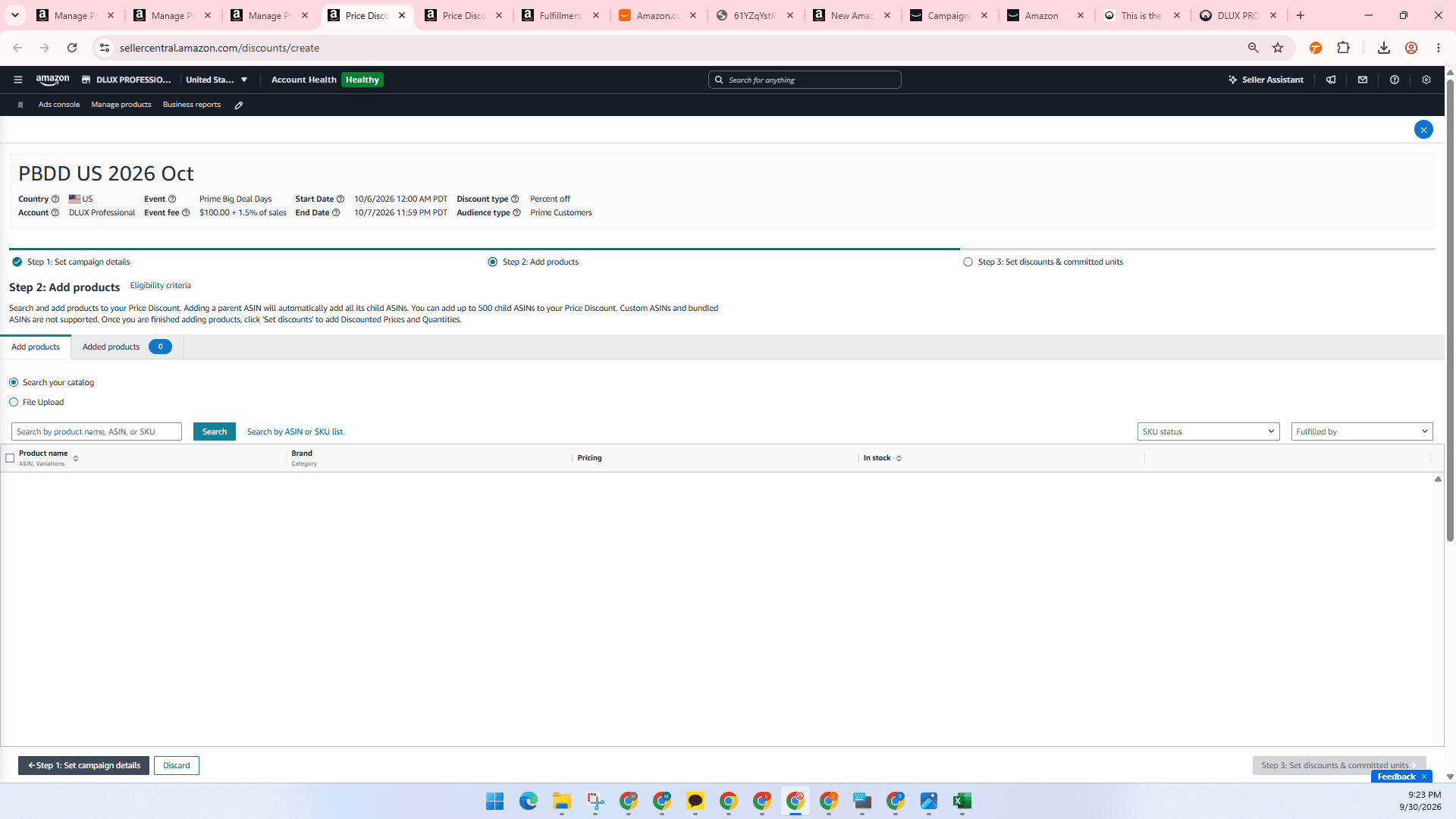The width and height of the screenshot is (1456, 819).
Task: Select the Search your catalog radio button
Action: pyautogui.click(x=14, y=382)
